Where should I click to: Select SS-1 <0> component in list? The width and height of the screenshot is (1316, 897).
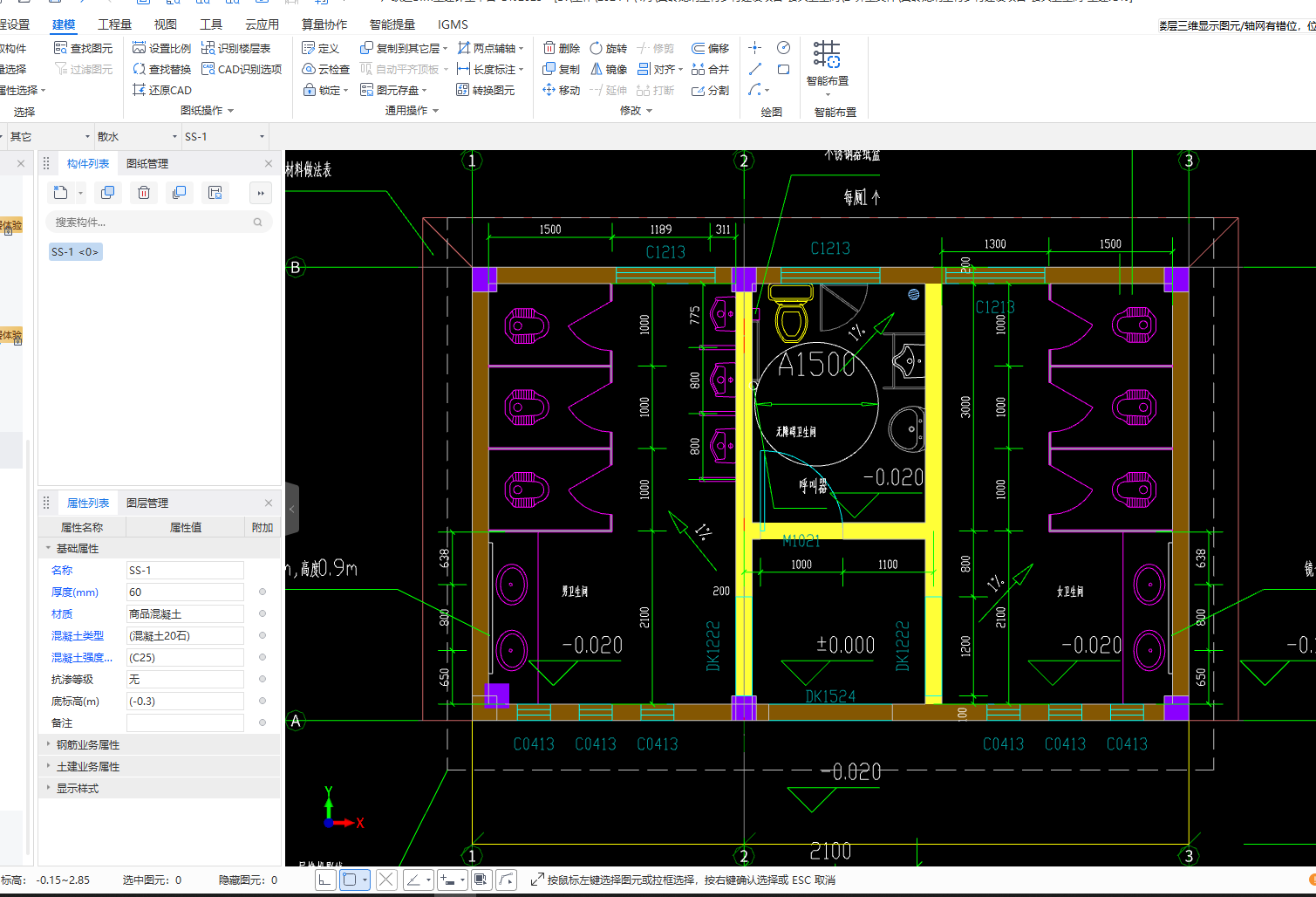76,251
